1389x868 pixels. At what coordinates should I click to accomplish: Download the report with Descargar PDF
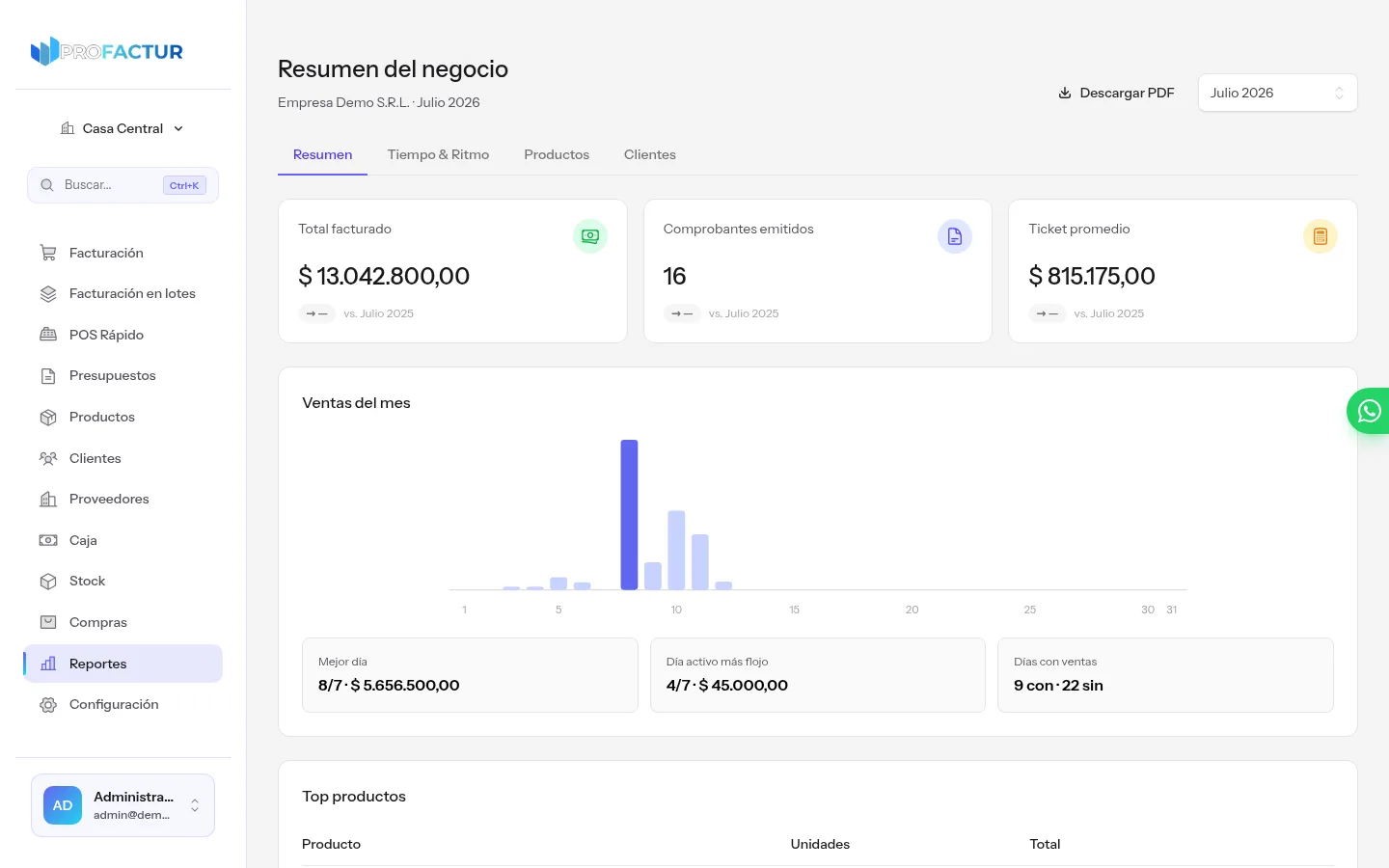click(x=1116, y=93)
